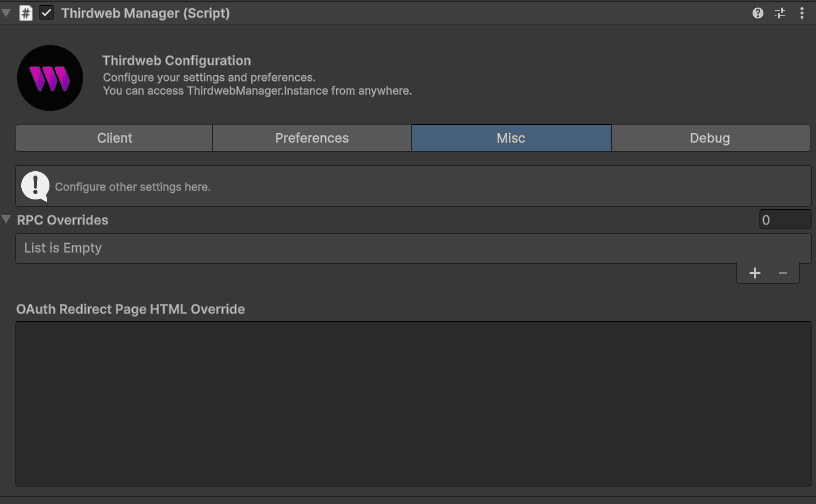Open the presets selector sliders icon
The width and height of the screenshot is (816, 504).
coord(780,13)
